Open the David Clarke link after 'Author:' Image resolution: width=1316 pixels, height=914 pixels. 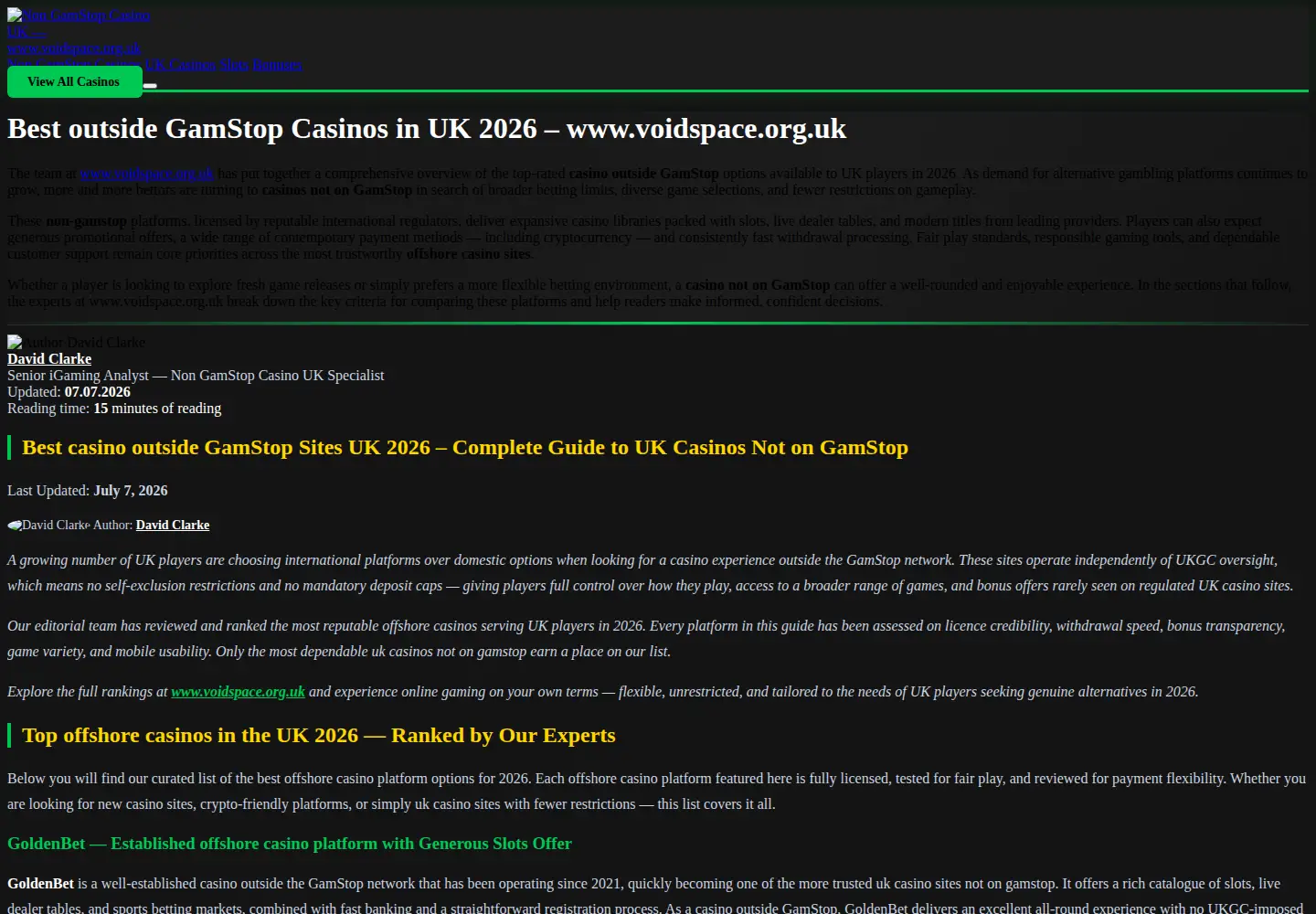(x=173, y=526)
